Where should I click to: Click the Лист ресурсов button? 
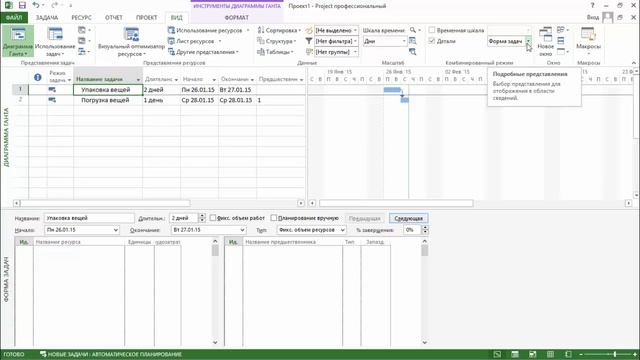pyautogui.click(x=195, y=41)
